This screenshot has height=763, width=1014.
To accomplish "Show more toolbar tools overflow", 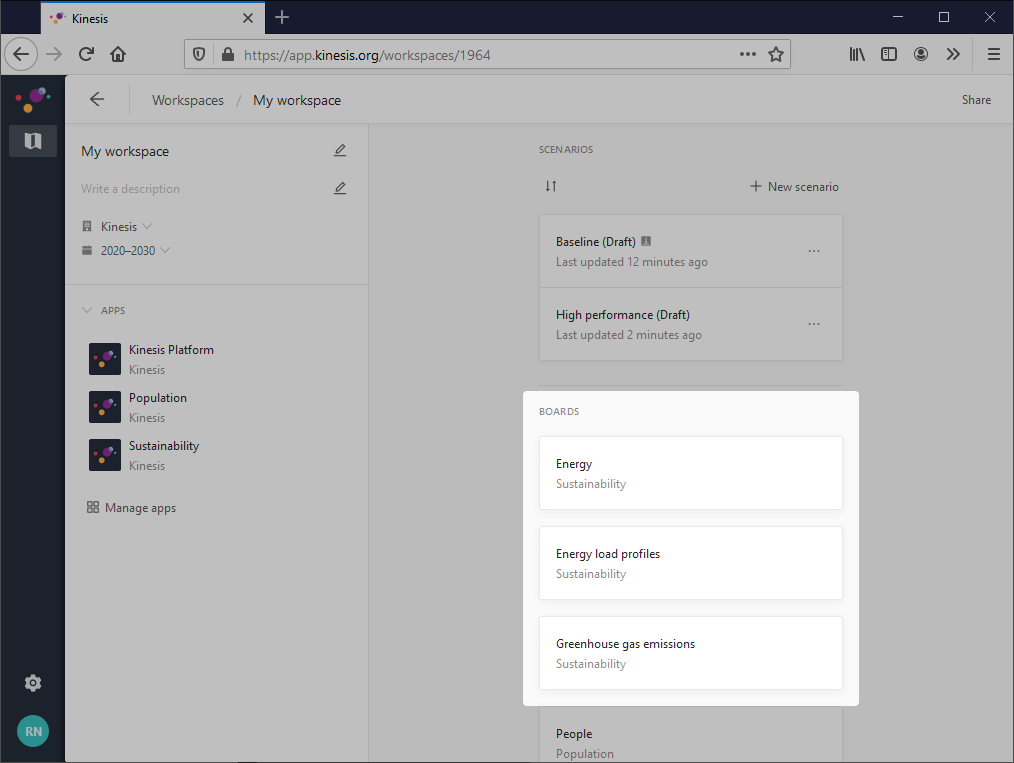I will 953,54.
